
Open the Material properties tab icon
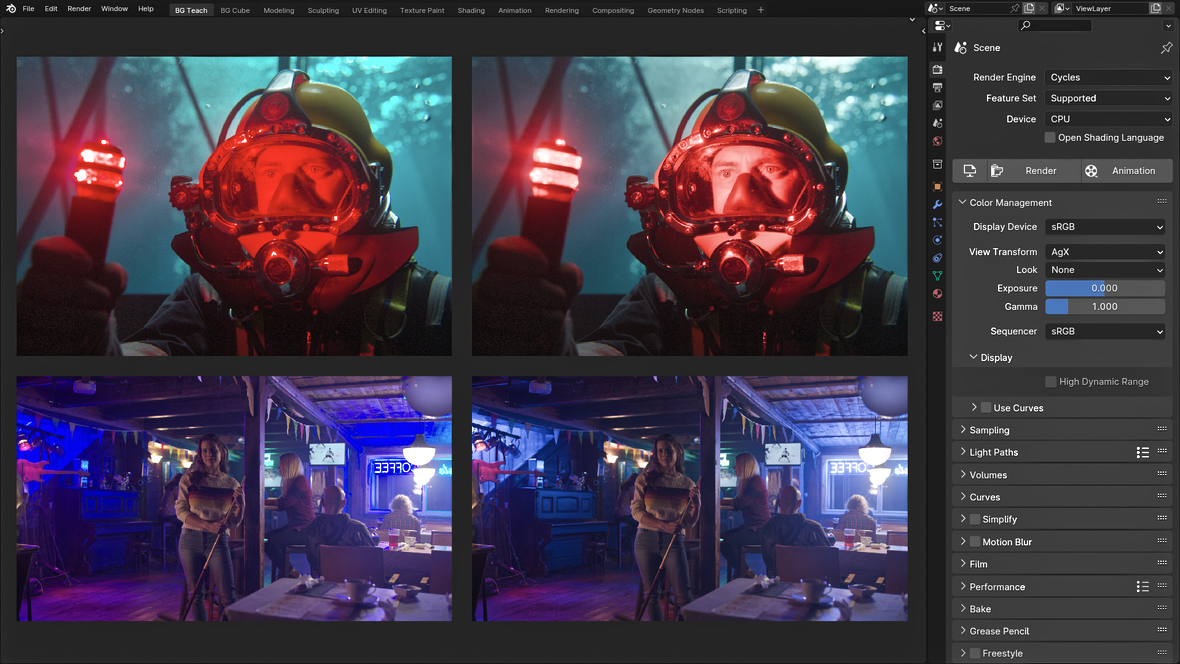tap(937, 294)
